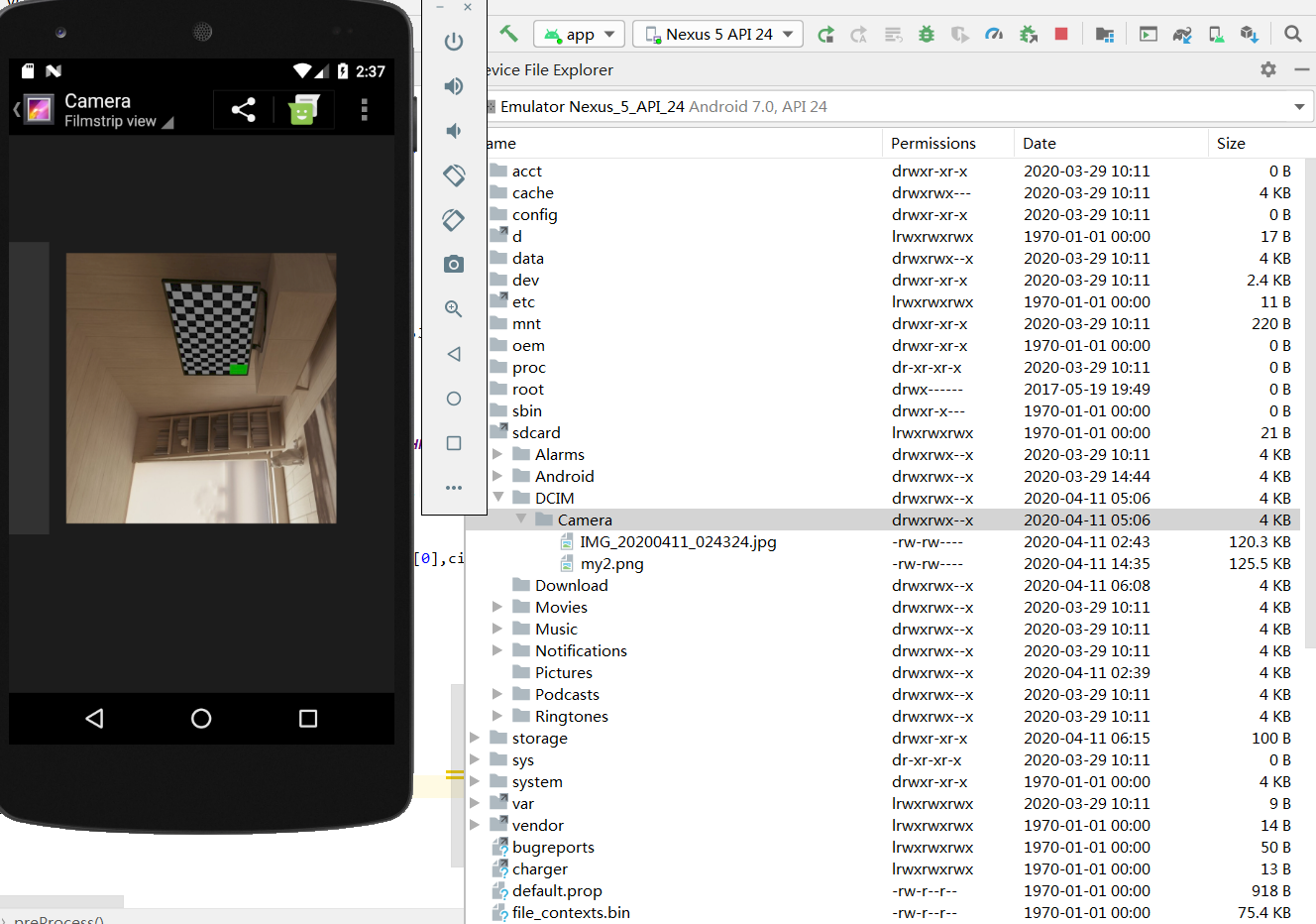Image resolution: width=1316 pixels, height=924 pixels.
Task: Open Device File Explorer settings gear
Action: pyautogui.click(x=1268, y=69)
